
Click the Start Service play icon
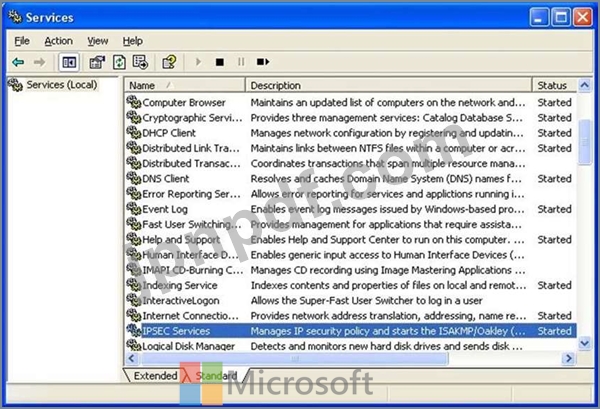[x=198, y=62]
